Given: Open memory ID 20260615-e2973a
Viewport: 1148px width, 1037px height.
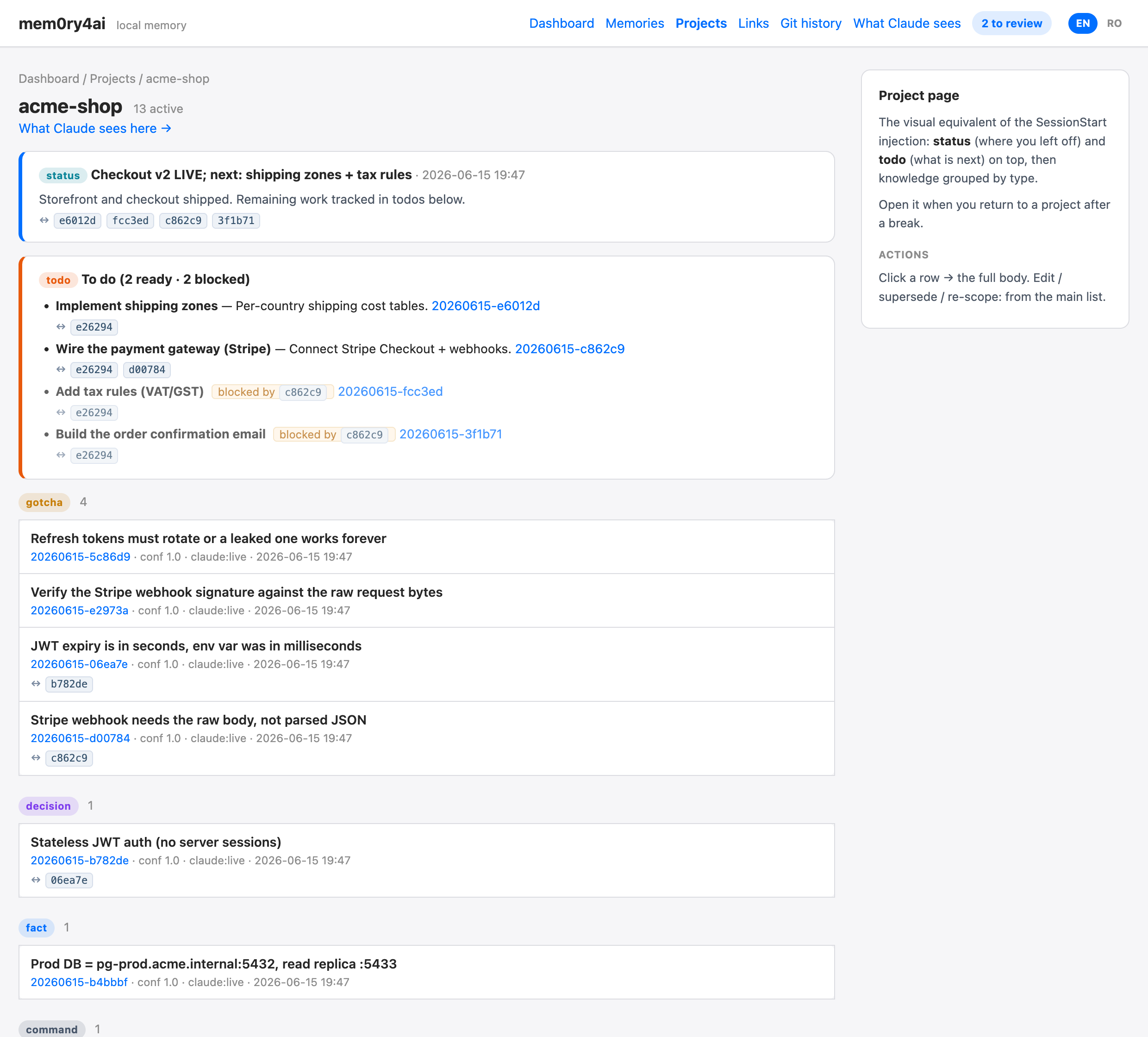Looking at the screenshot, I should (80, 611).
